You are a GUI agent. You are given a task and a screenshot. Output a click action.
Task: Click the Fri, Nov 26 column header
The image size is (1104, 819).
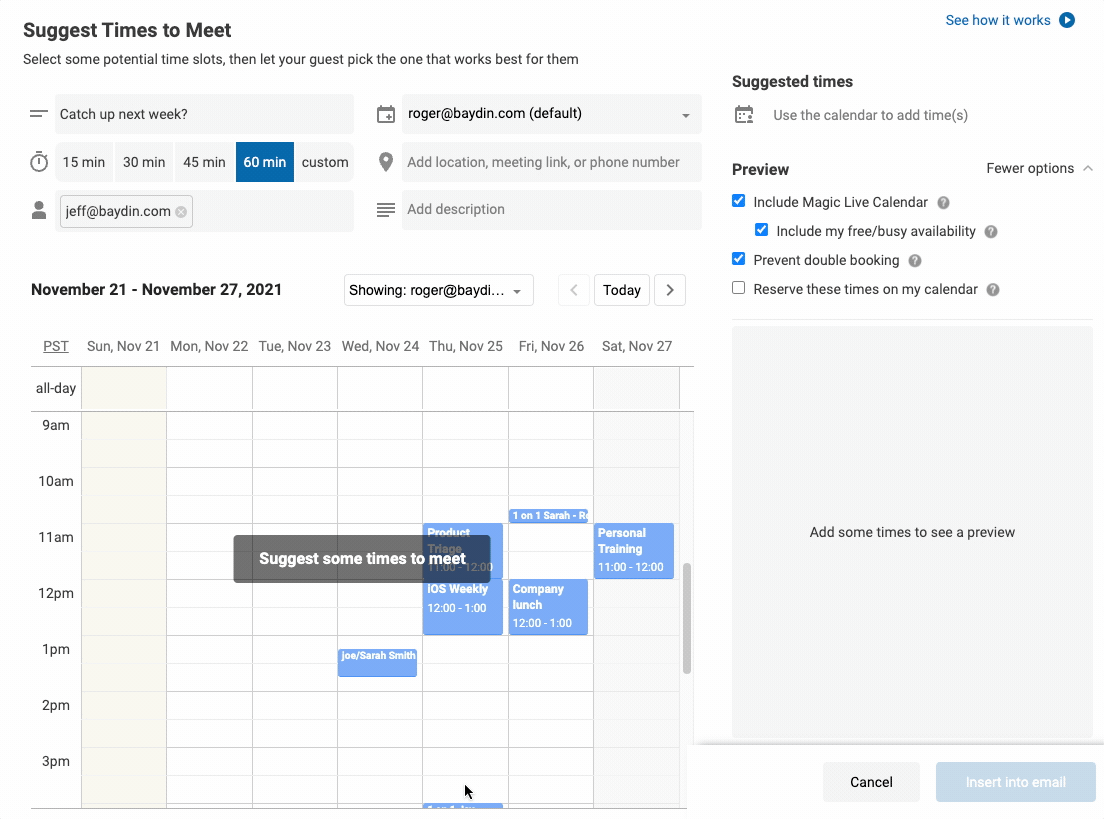(x=551, y=346)
